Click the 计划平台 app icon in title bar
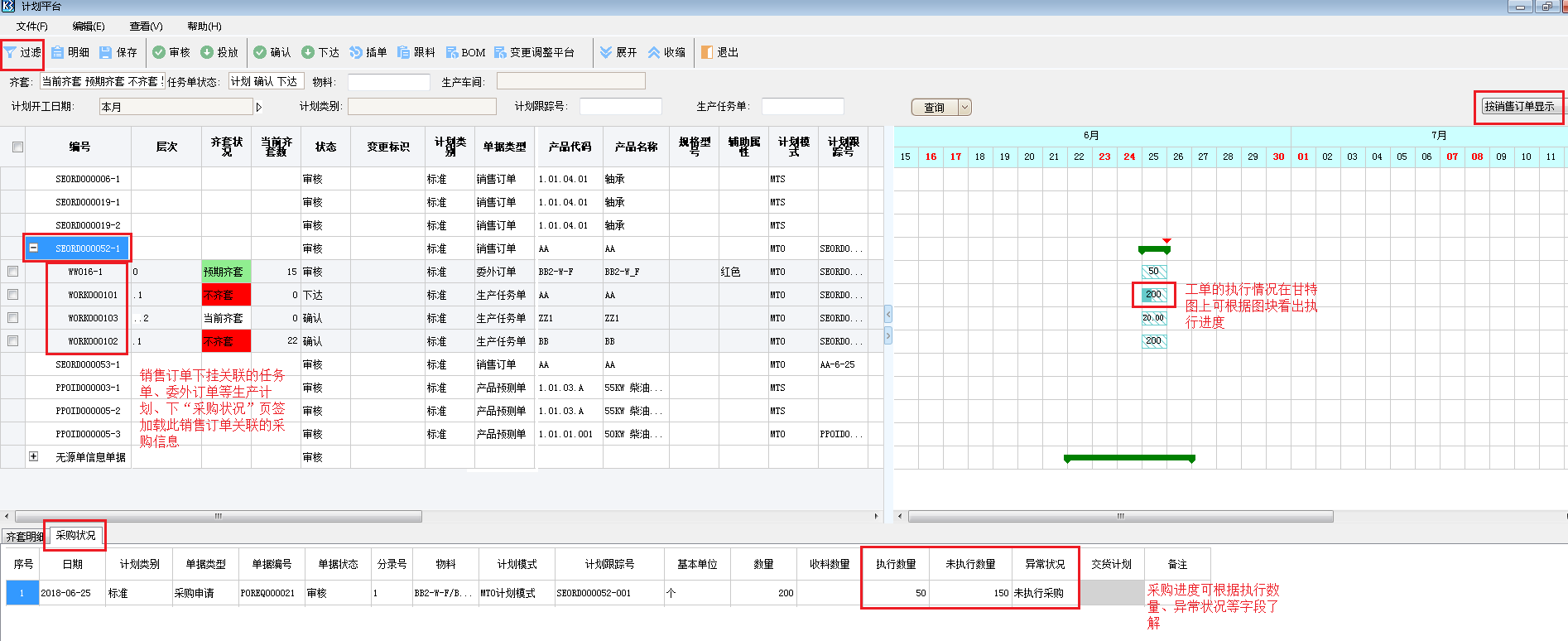This screenshot has height=641, width=1568. click(8, 6)
